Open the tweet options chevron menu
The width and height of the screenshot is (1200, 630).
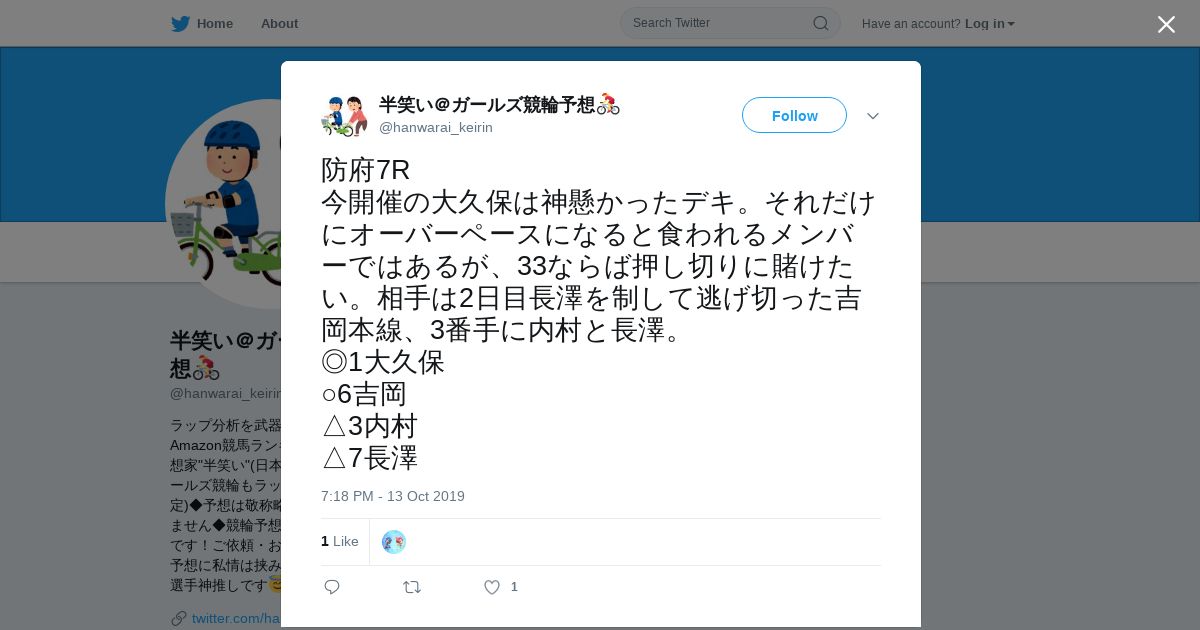pyautogui.click(x=873, y=116)
